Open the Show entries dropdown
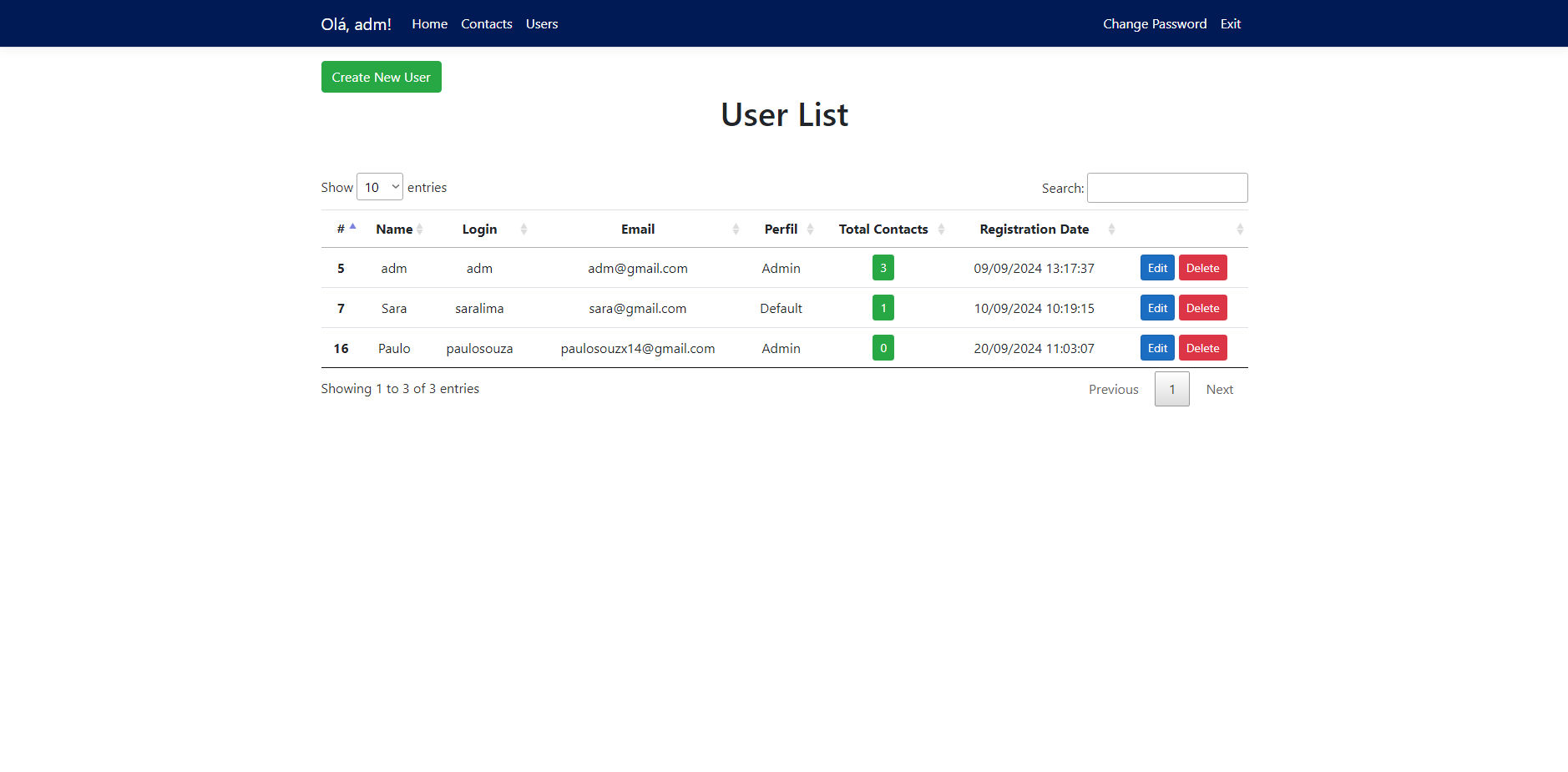This screenshot has height=772, width=1568. pyautogui.click(x=380, y=187)
